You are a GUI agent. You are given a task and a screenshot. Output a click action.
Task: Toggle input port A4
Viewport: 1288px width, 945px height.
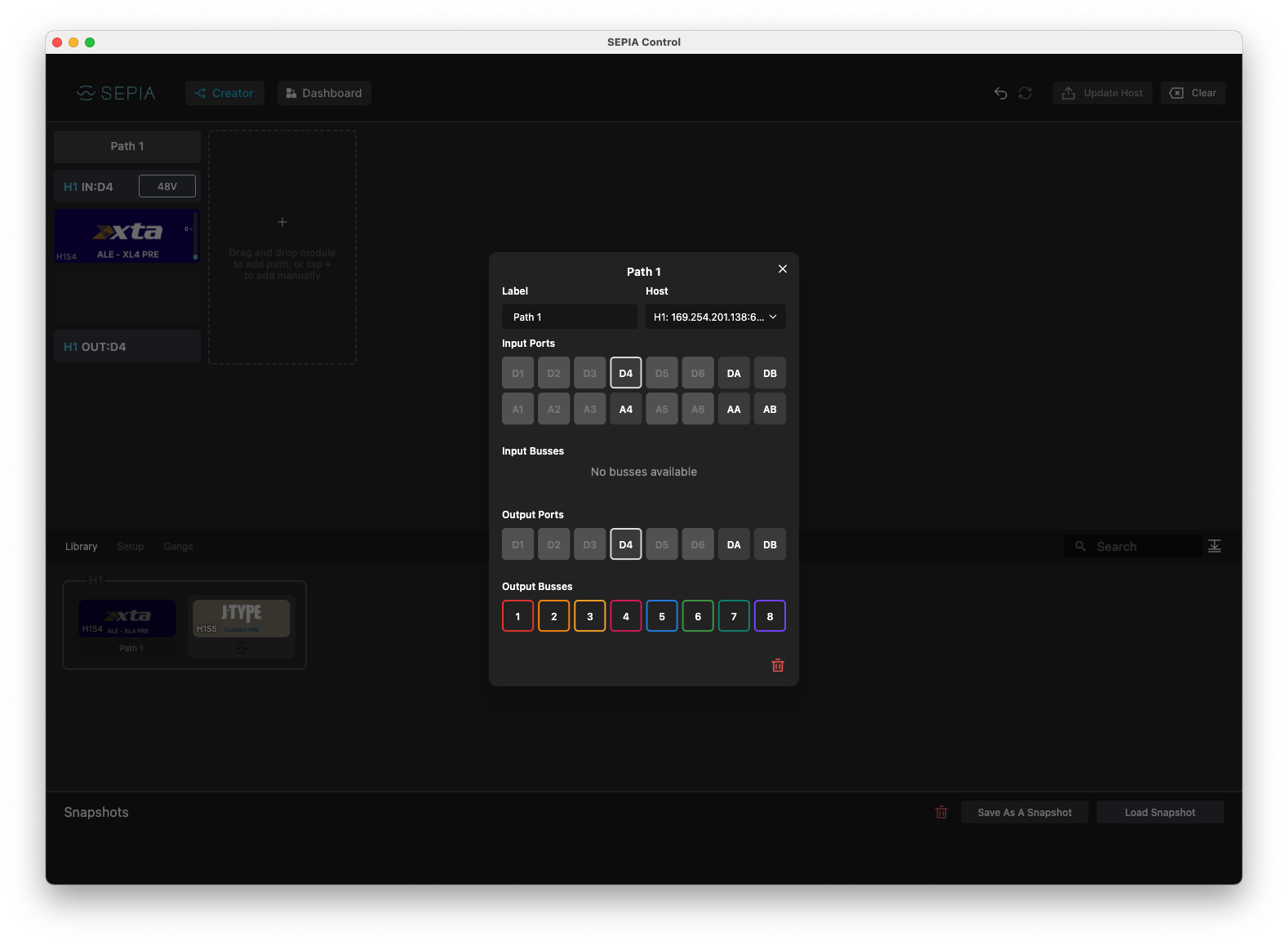click(625, 409)
